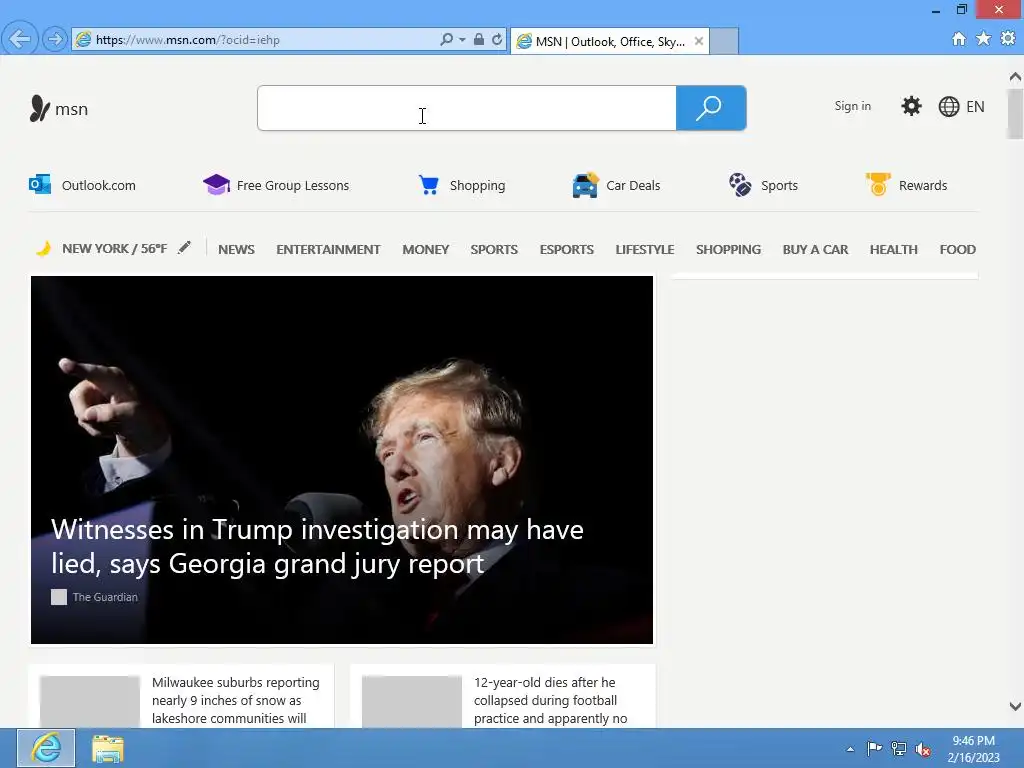Open the ENTERTAINMENT navigation item
This screenshot has height=768, width=1024.
coord(328,249)
